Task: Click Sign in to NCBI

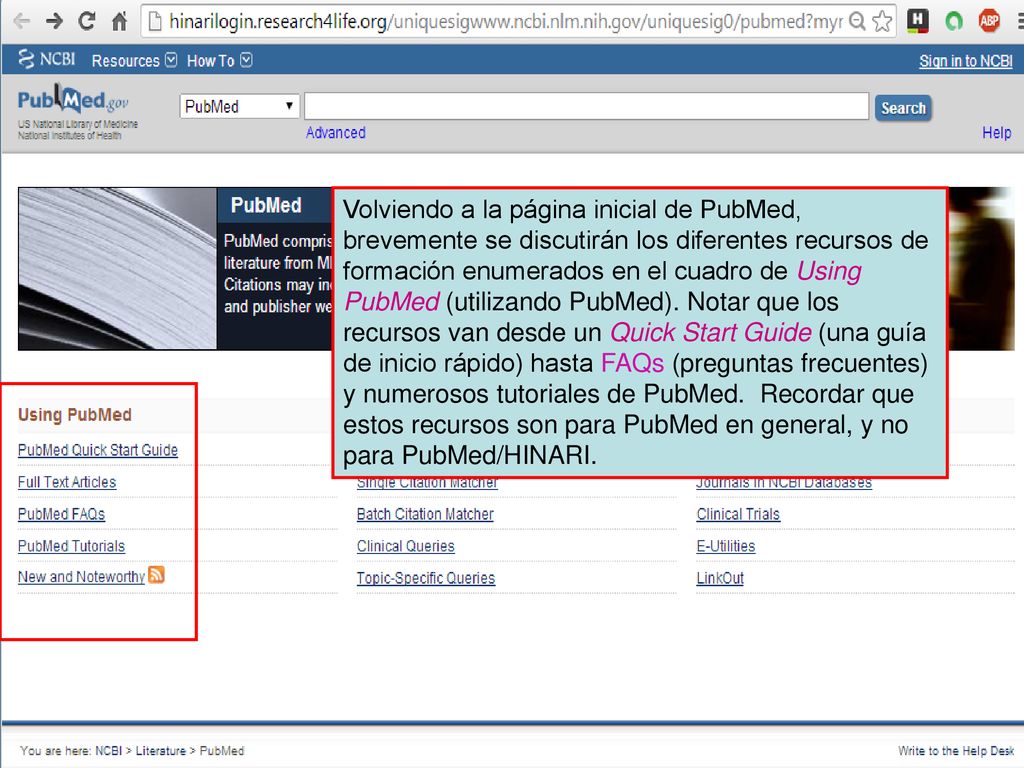Action: pos(965,61)
